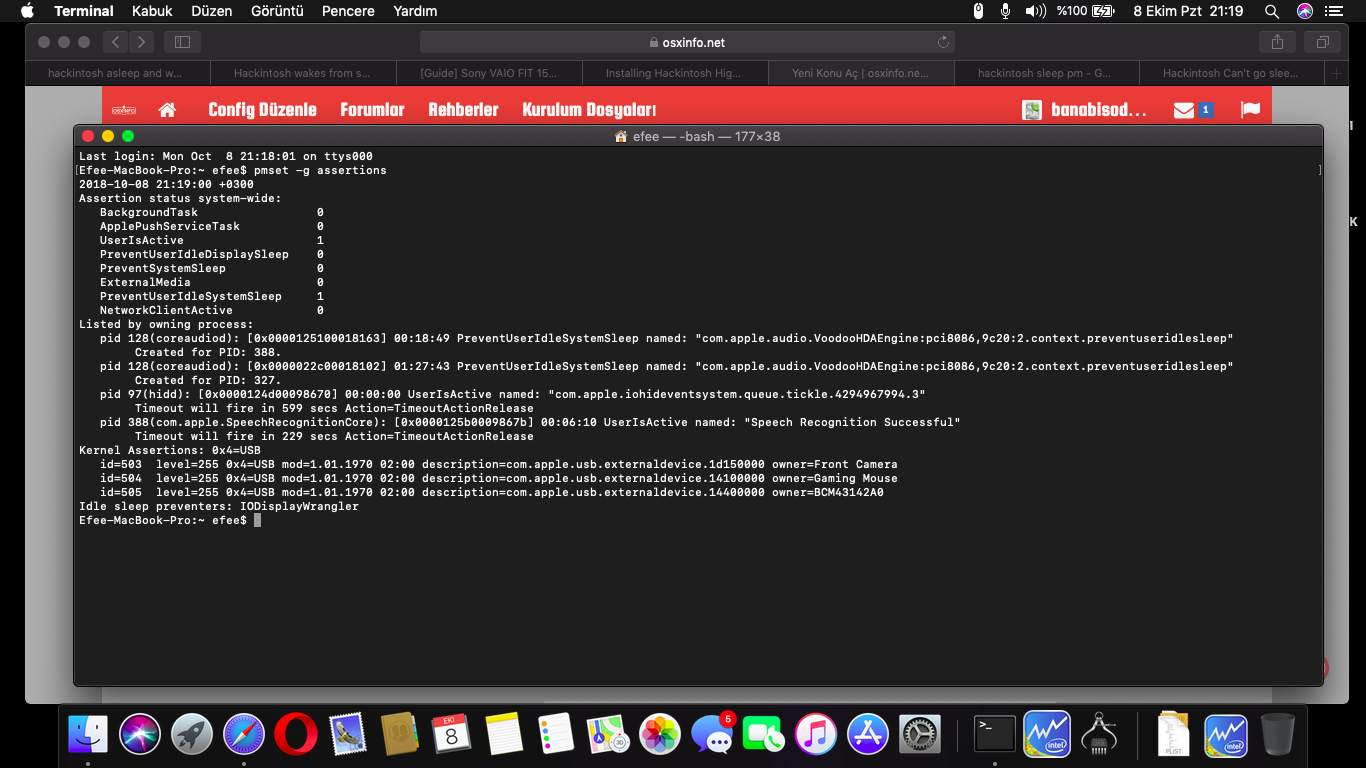Screen dimensions: 1366x768
Task: Open Intel Power Gadget from the Dock
Action: click(1047, 735)
